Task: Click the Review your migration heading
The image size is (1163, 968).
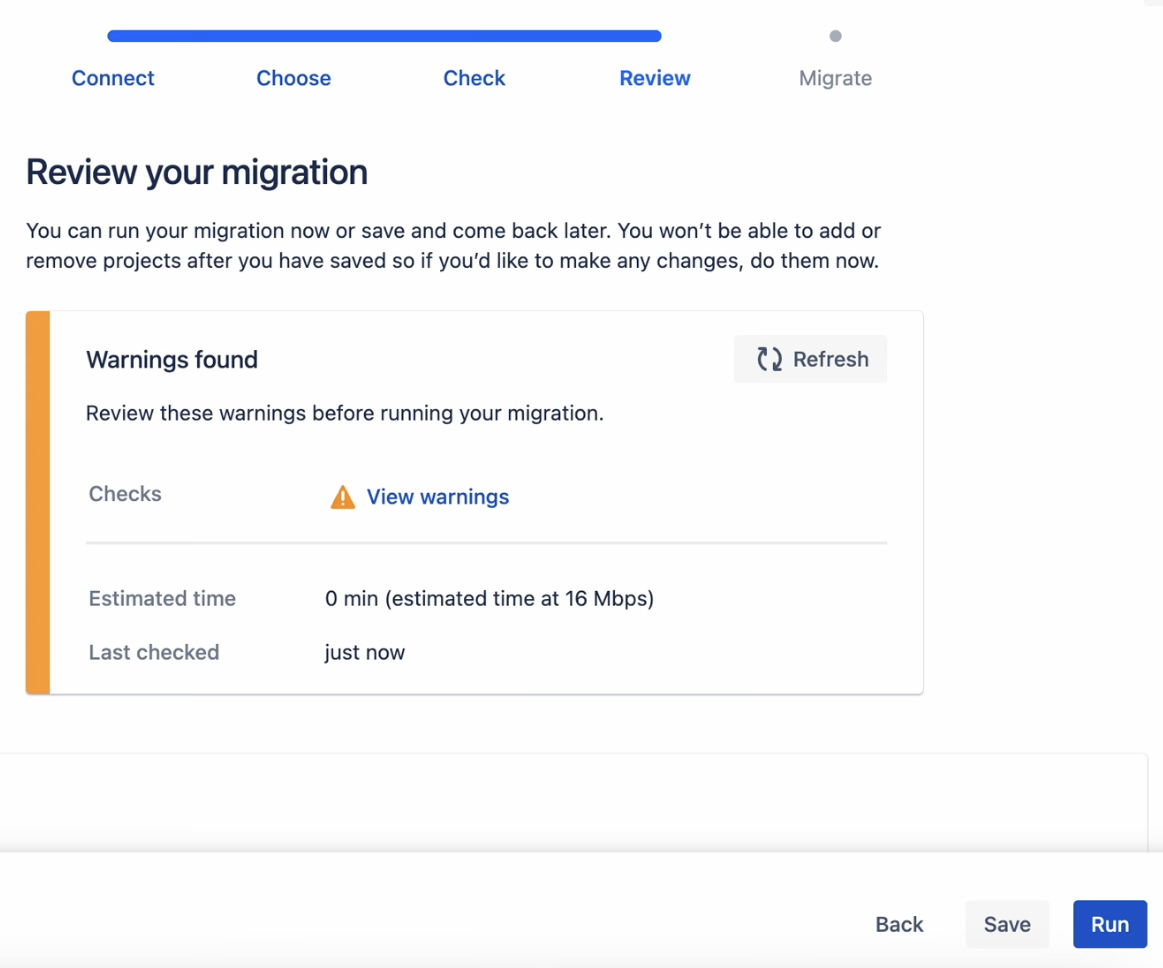Action: (197, 172)
